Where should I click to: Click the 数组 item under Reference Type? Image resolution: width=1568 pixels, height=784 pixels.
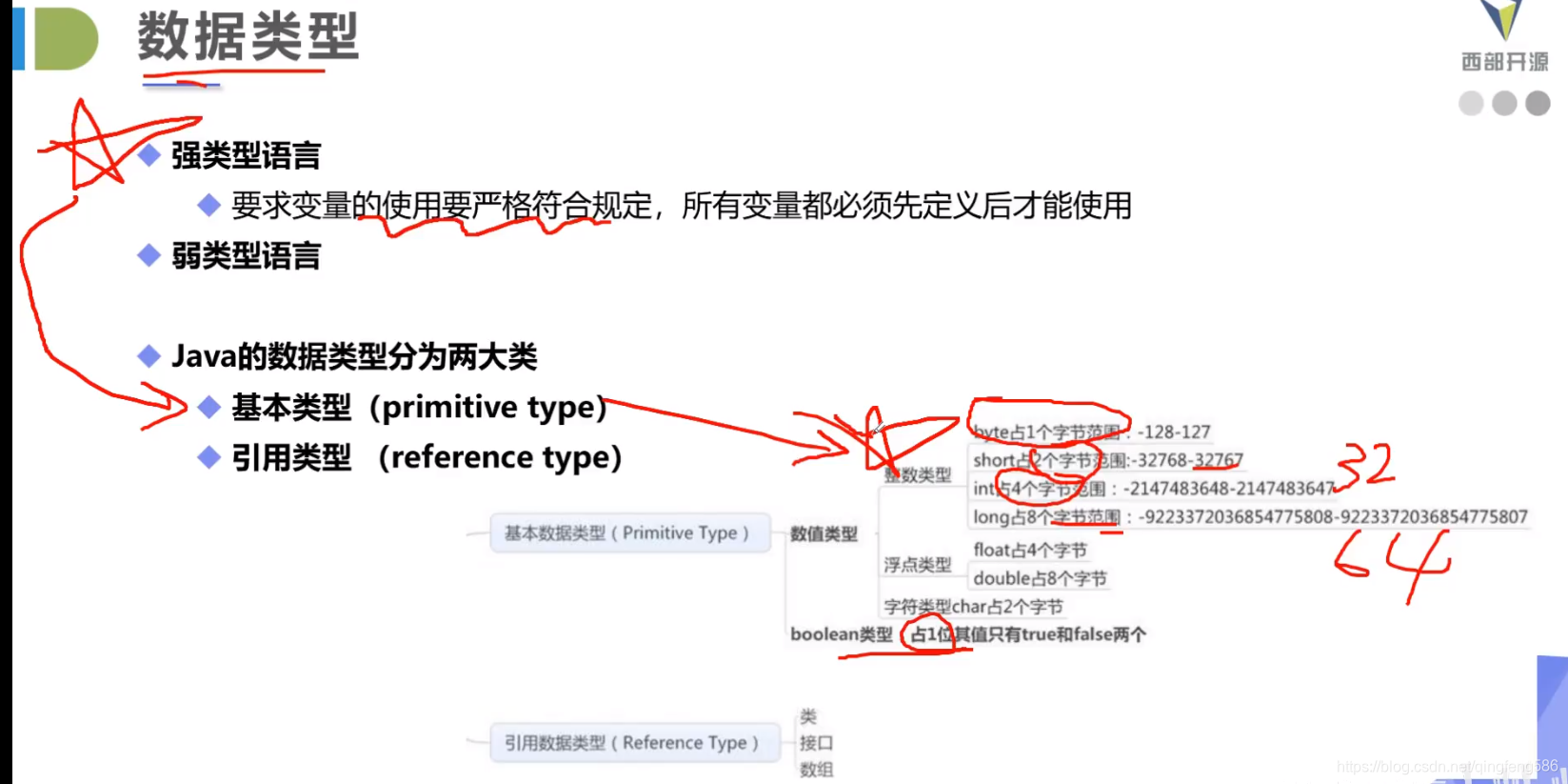coord(817,769)
